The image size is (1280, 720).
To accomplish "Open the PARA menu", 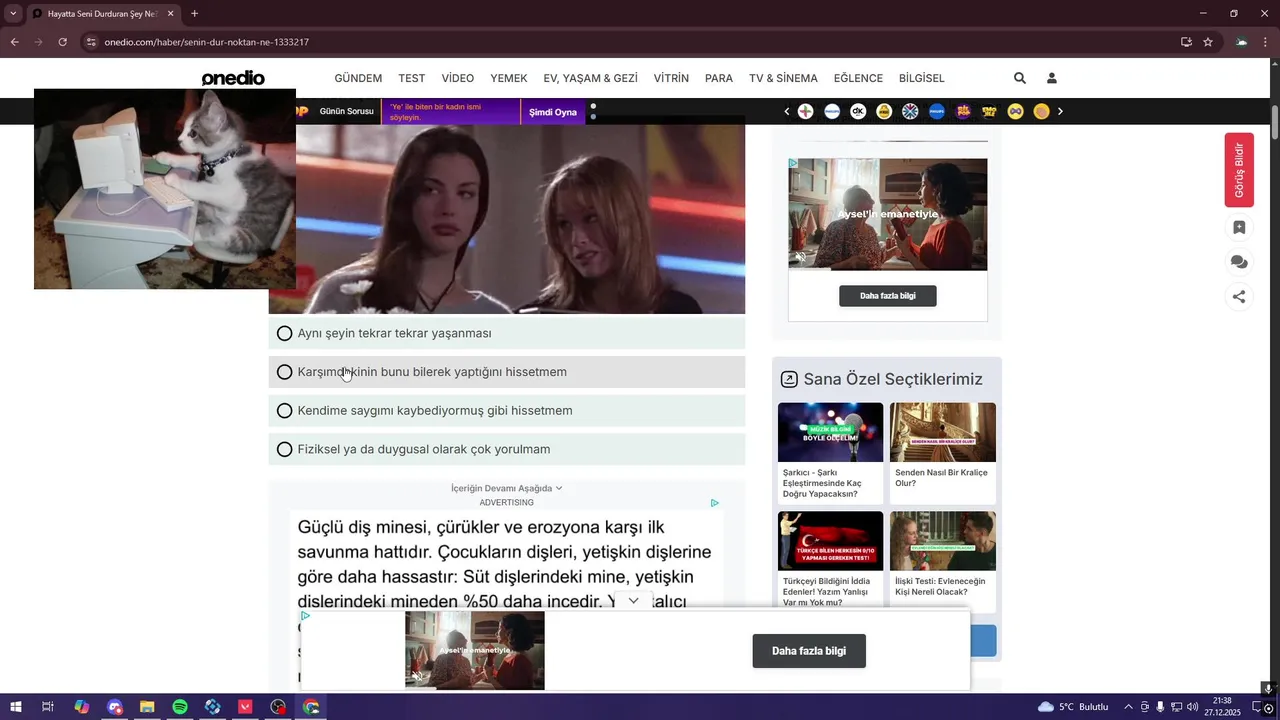I will coord(719,78).
